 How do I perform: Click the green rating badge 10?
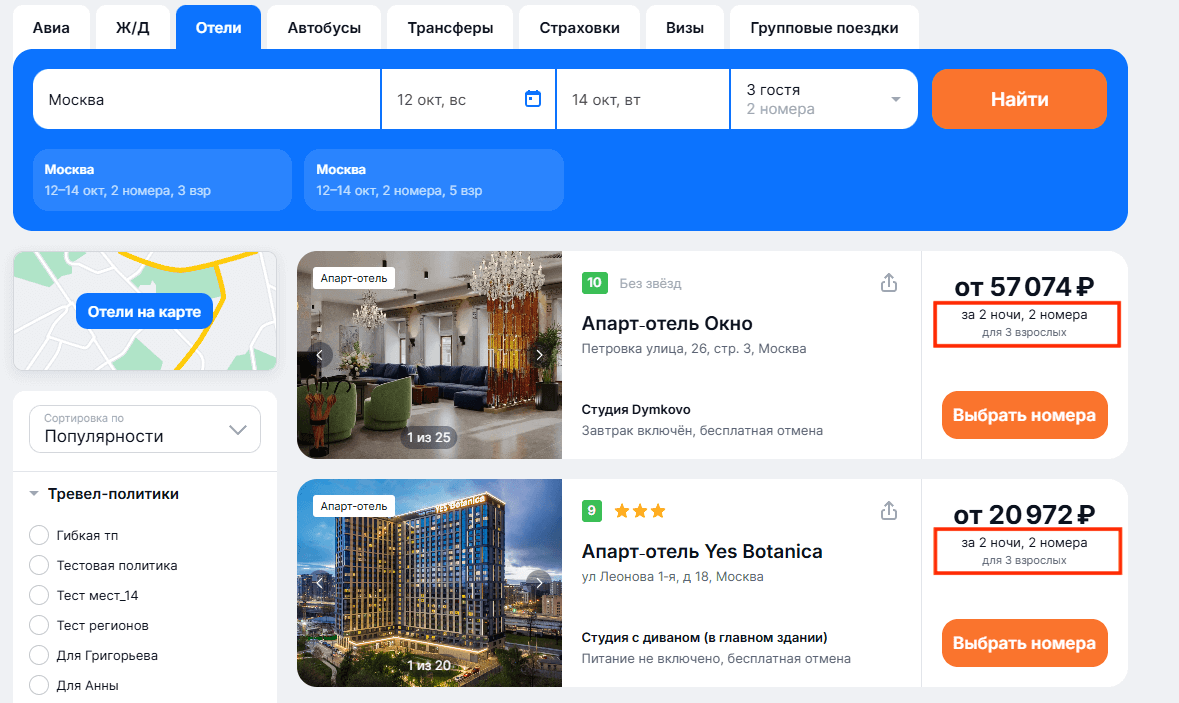click(x=594, y=283)
